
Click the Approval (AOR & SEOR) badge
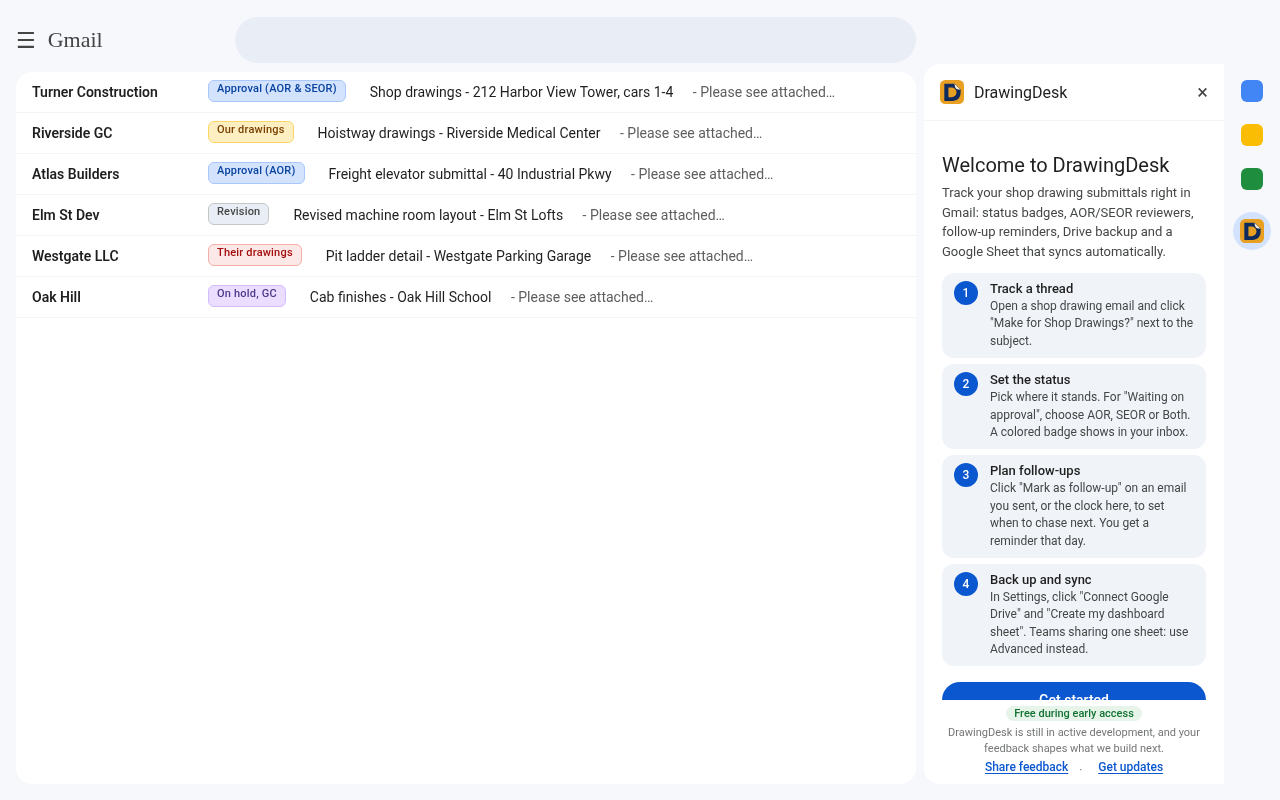[x=277, y=91]
